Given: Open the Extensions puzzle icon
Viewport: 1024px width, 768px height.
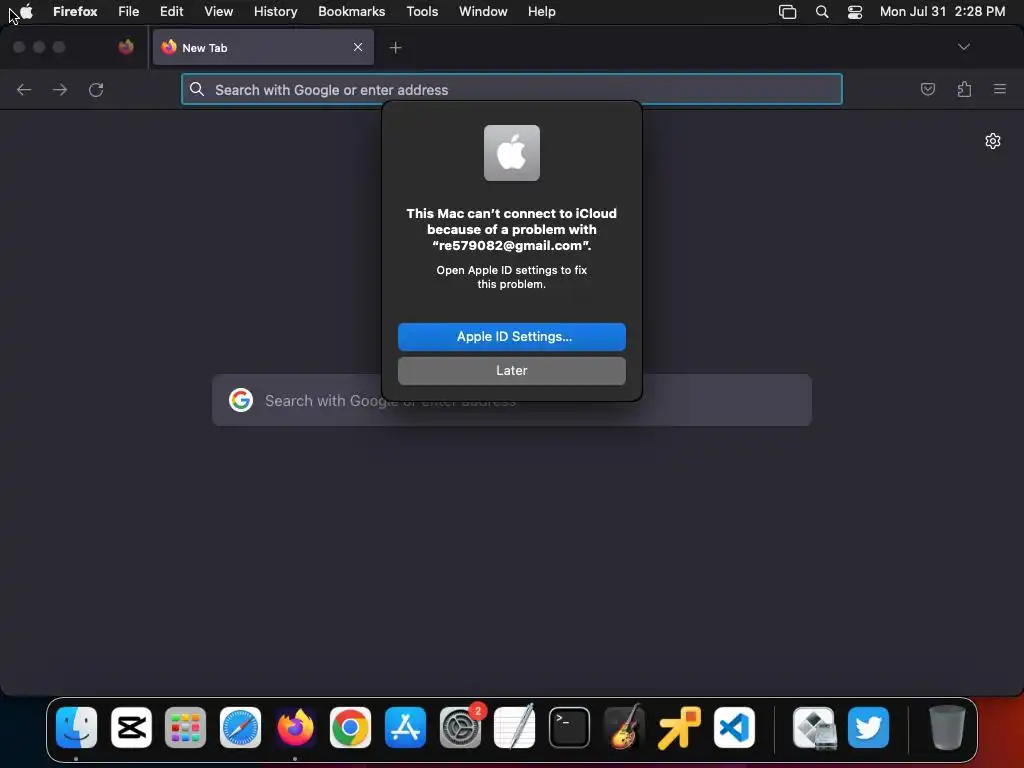Looking at the screenshot, I should (x=964, y=89).
